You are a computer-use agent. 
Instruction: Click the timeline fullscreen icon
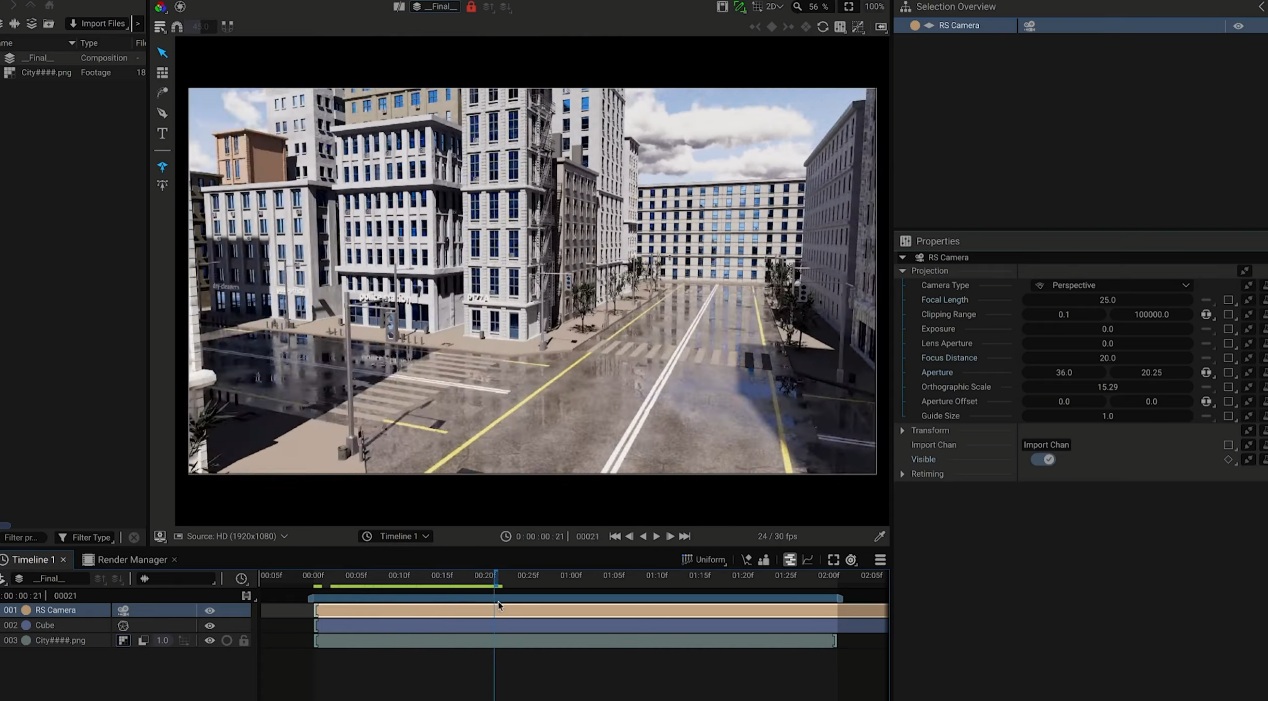(x=833, y=560)
